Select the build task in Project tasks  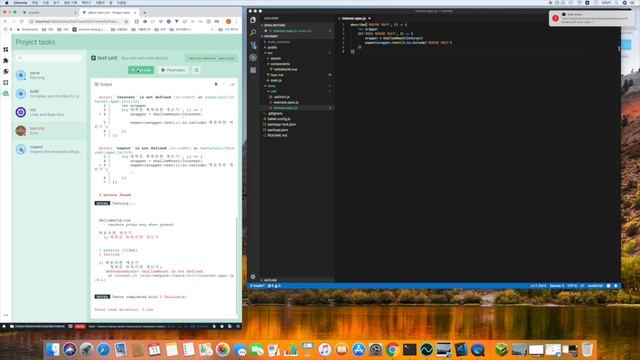[50, 94]
